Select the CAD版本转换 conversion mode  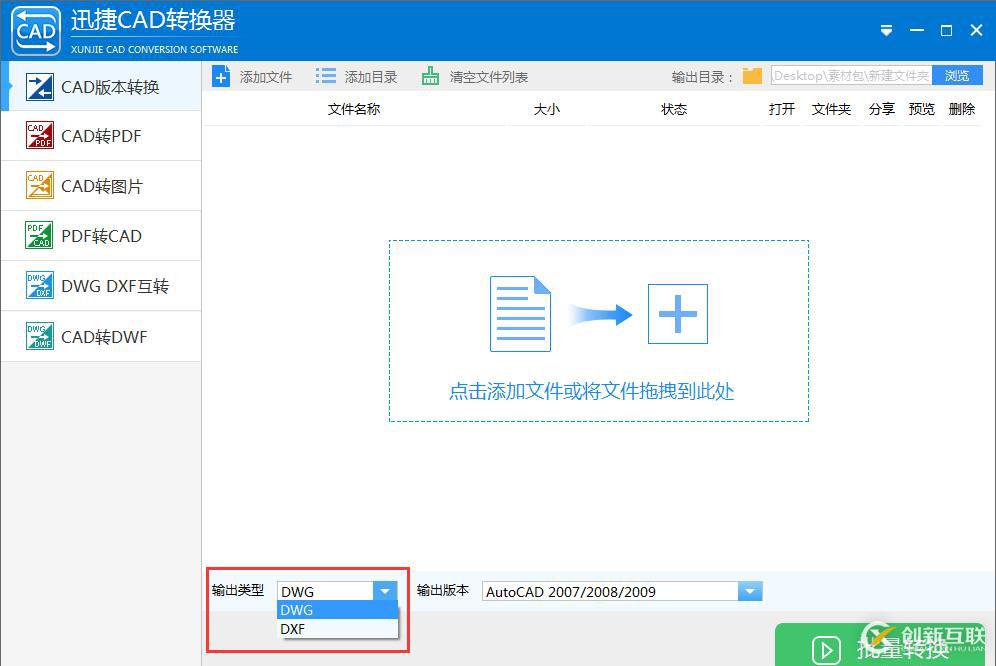pyautogui.click(x=100, y=88)
